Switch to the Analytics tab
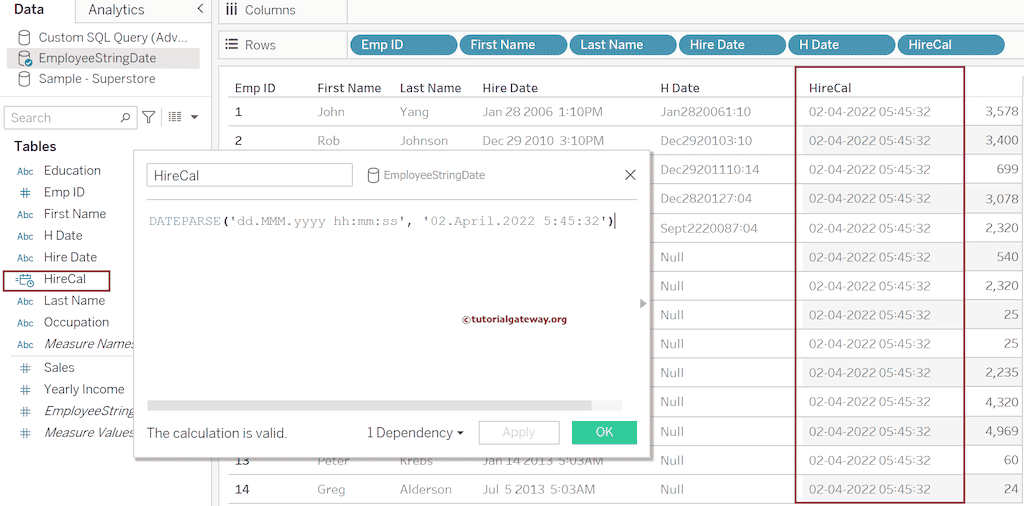Viewport: 1024px width, 506px height. coord(116,10)
